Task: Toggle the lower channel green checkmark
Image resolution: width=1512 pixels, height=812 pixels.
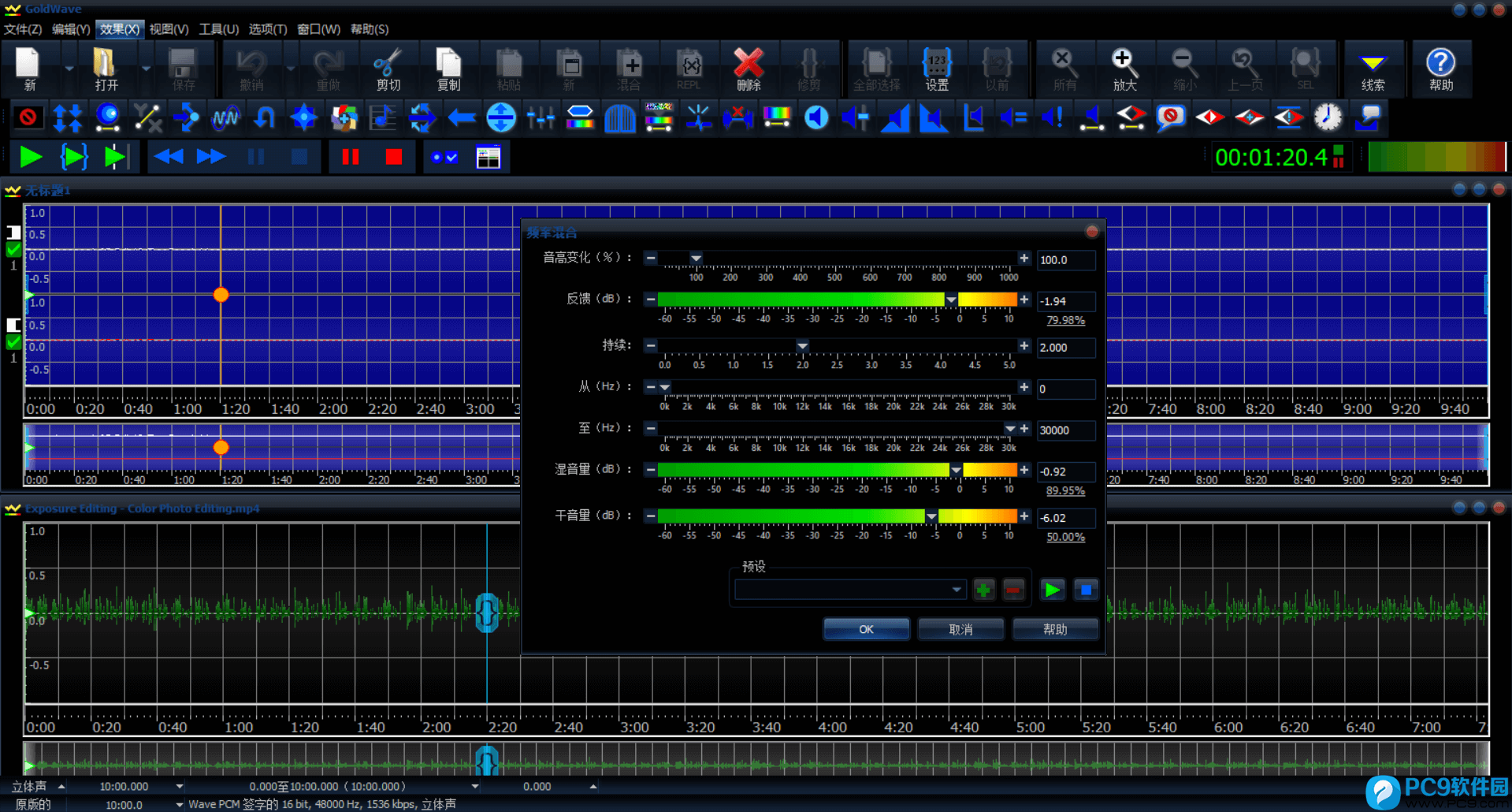Action: (x=13, y=342)
